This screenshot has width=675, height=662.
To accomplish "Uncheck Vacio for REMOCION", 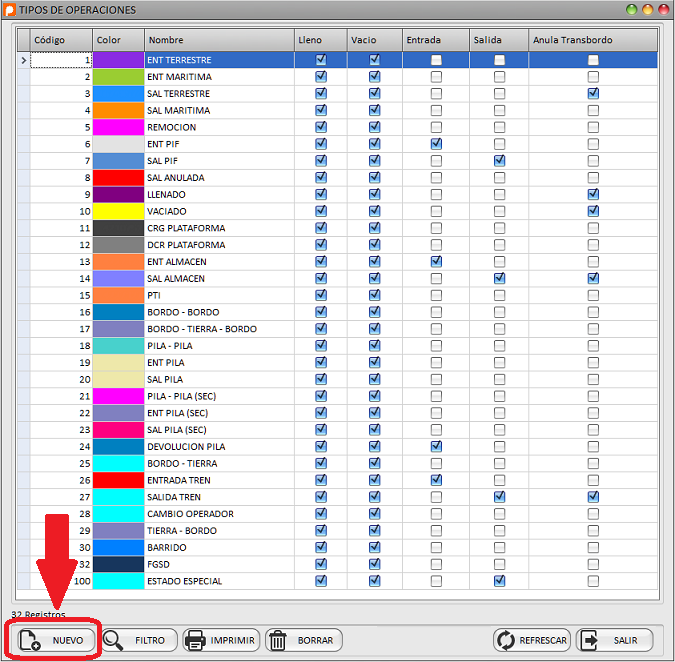I will click(x=375, y=127).
